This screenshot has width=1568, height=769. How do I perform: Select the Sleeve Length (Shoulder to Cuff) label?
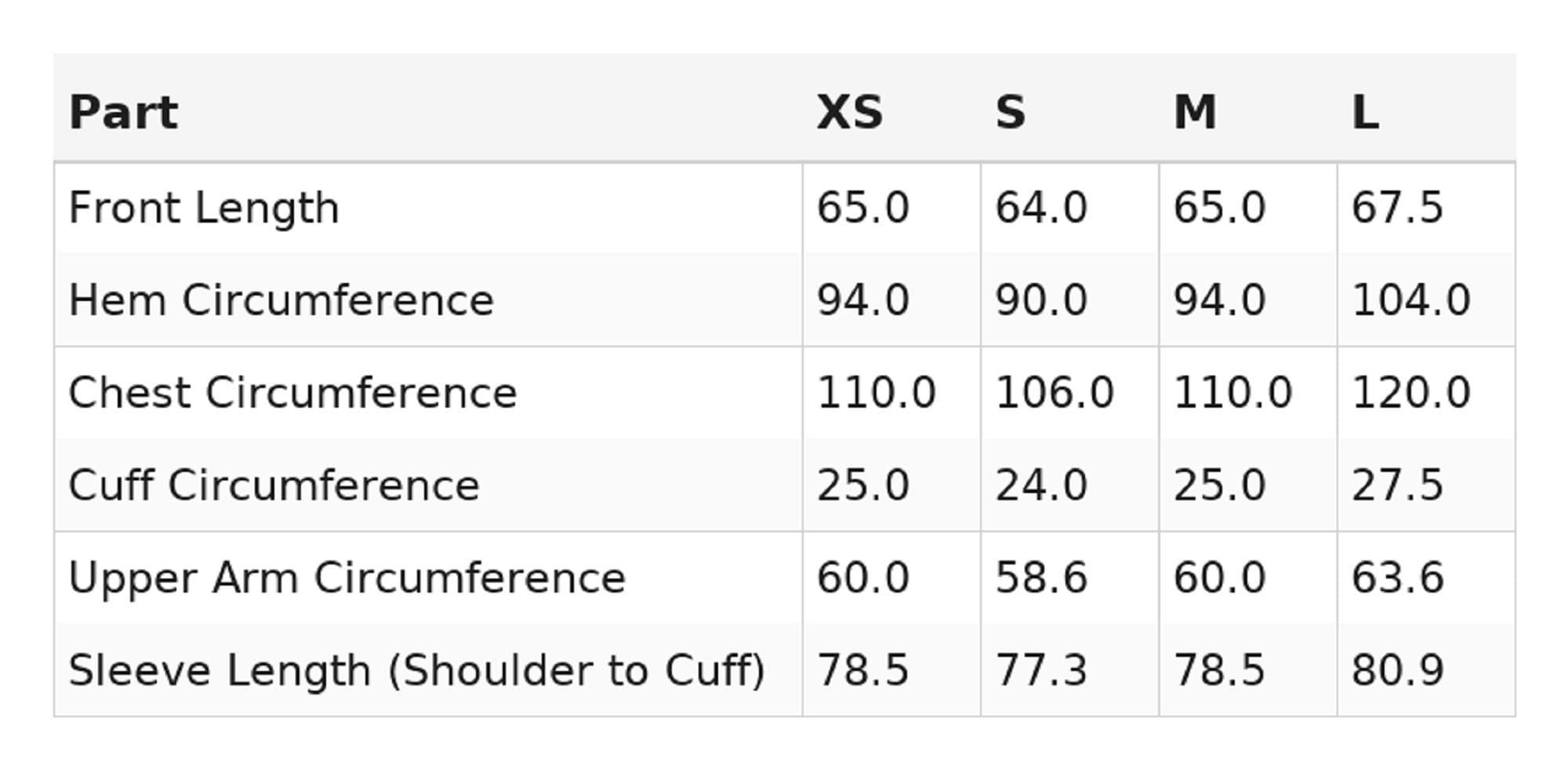tap(416, 670)
